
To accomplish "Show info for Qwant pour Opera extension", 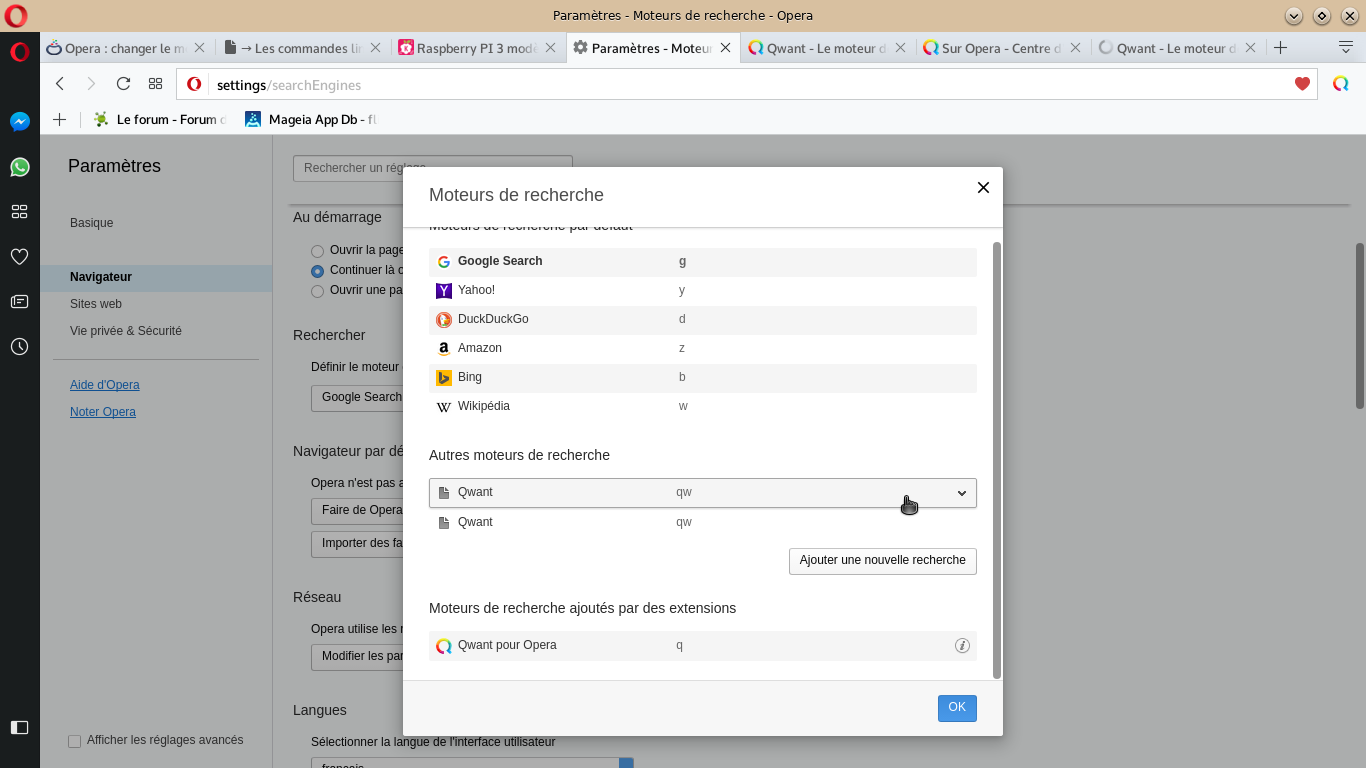I will click(x=962, y=645).
